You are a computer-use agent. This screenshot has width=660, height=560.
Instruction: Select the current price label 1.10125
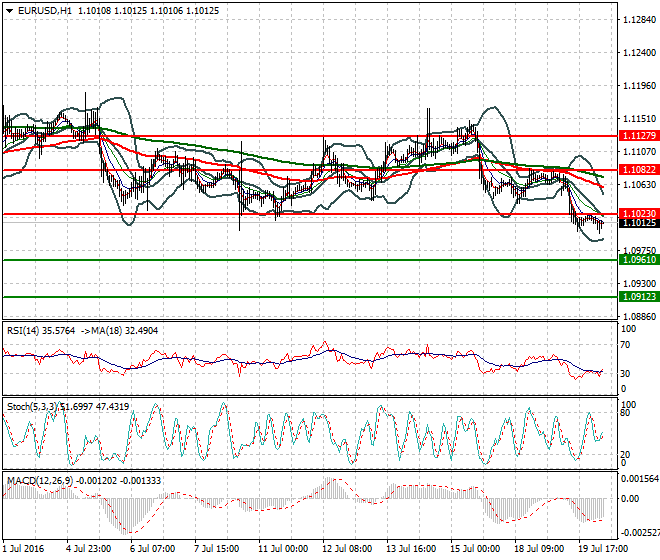(x=639, y=223)
